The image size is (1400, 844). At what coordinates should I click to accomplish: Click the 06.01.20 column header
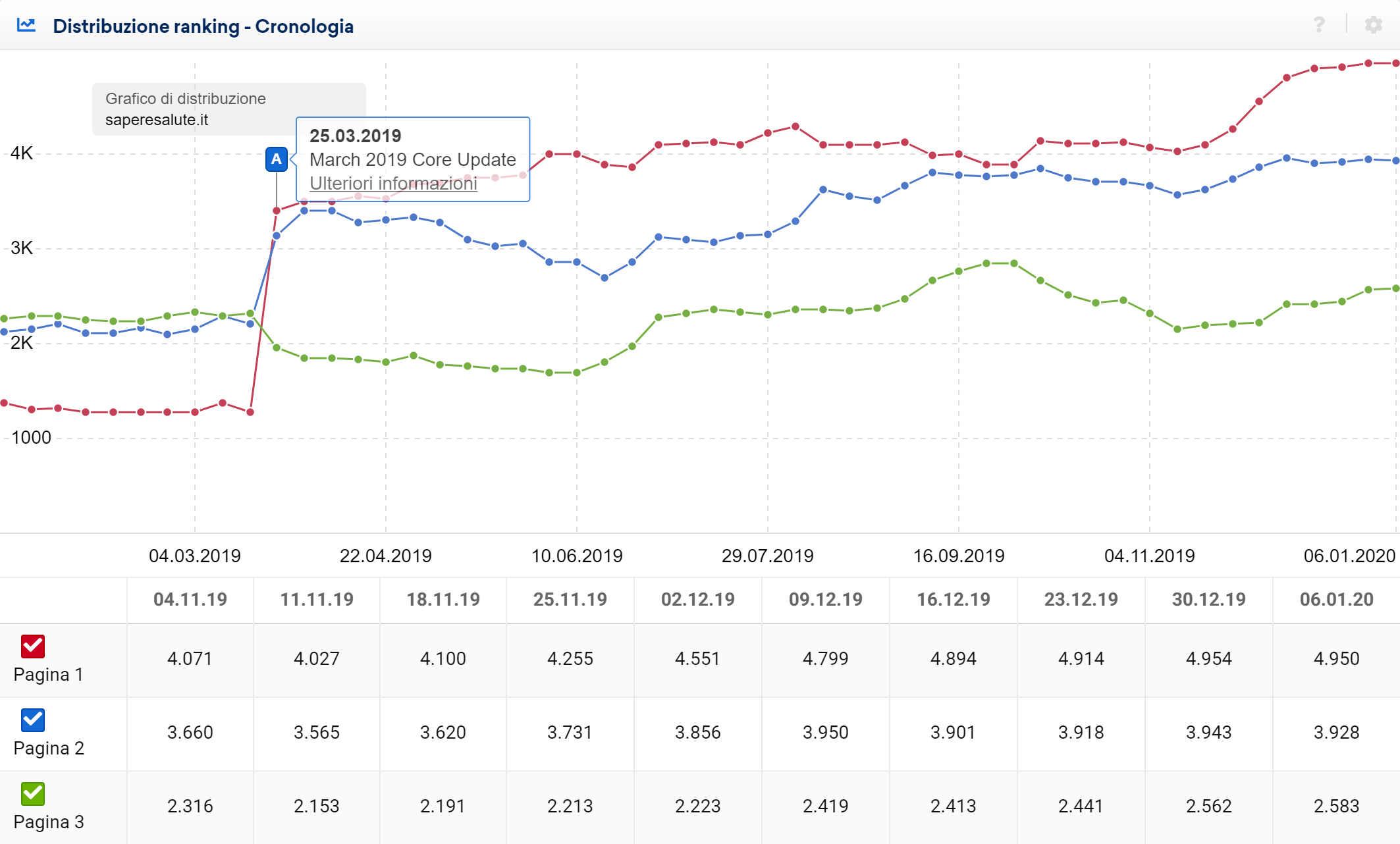1337,600
